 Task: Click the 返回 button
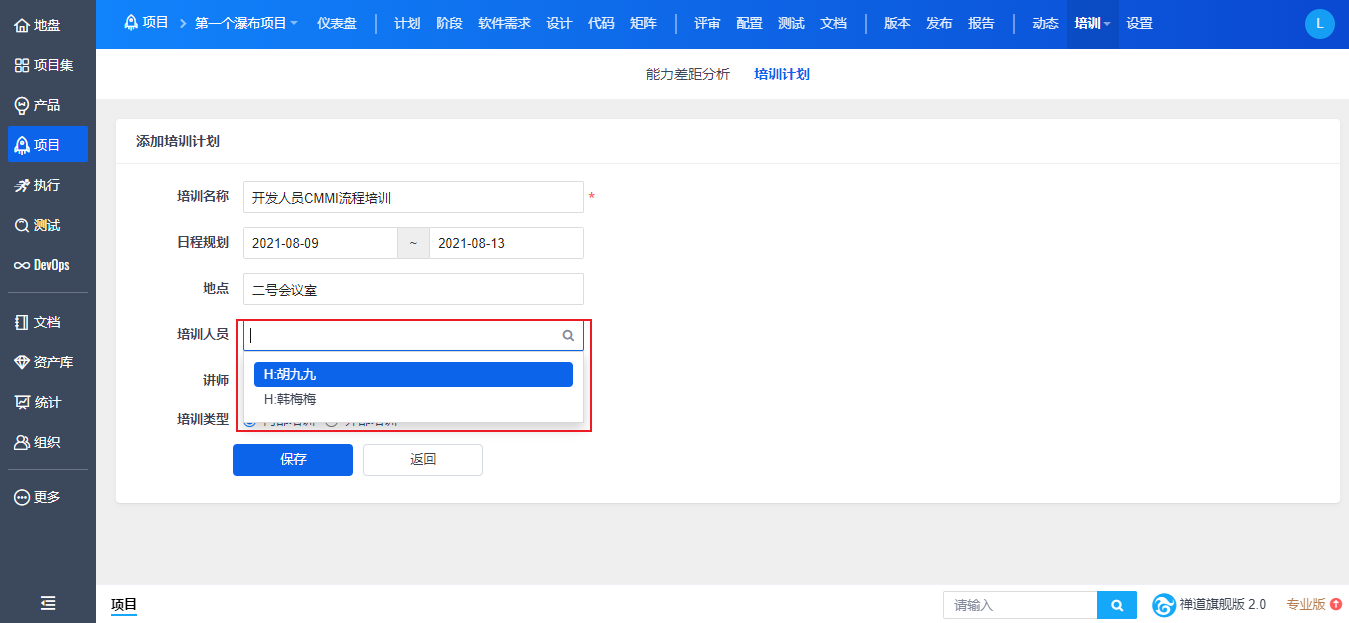click(423, 460)
